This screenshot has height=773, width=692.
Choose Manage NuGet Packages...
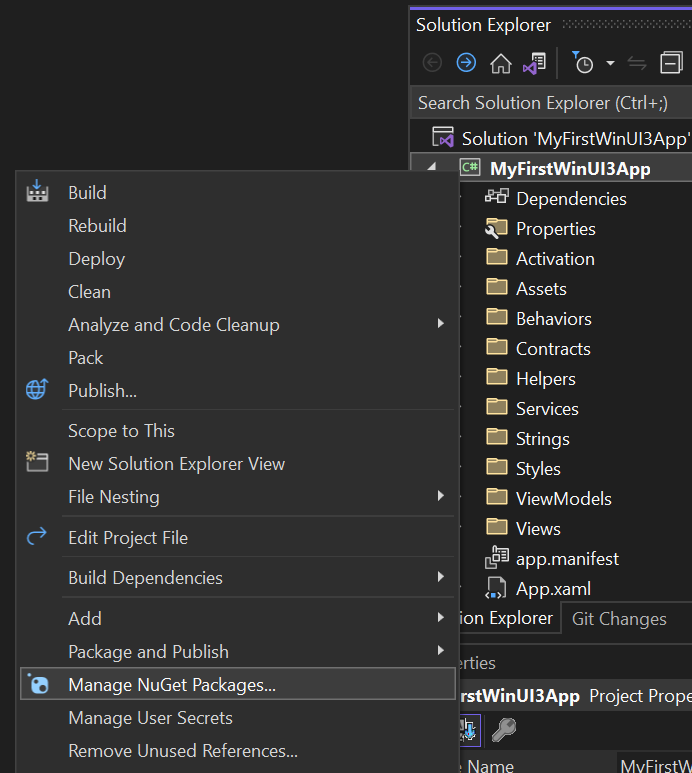click(x=238, y=684)
